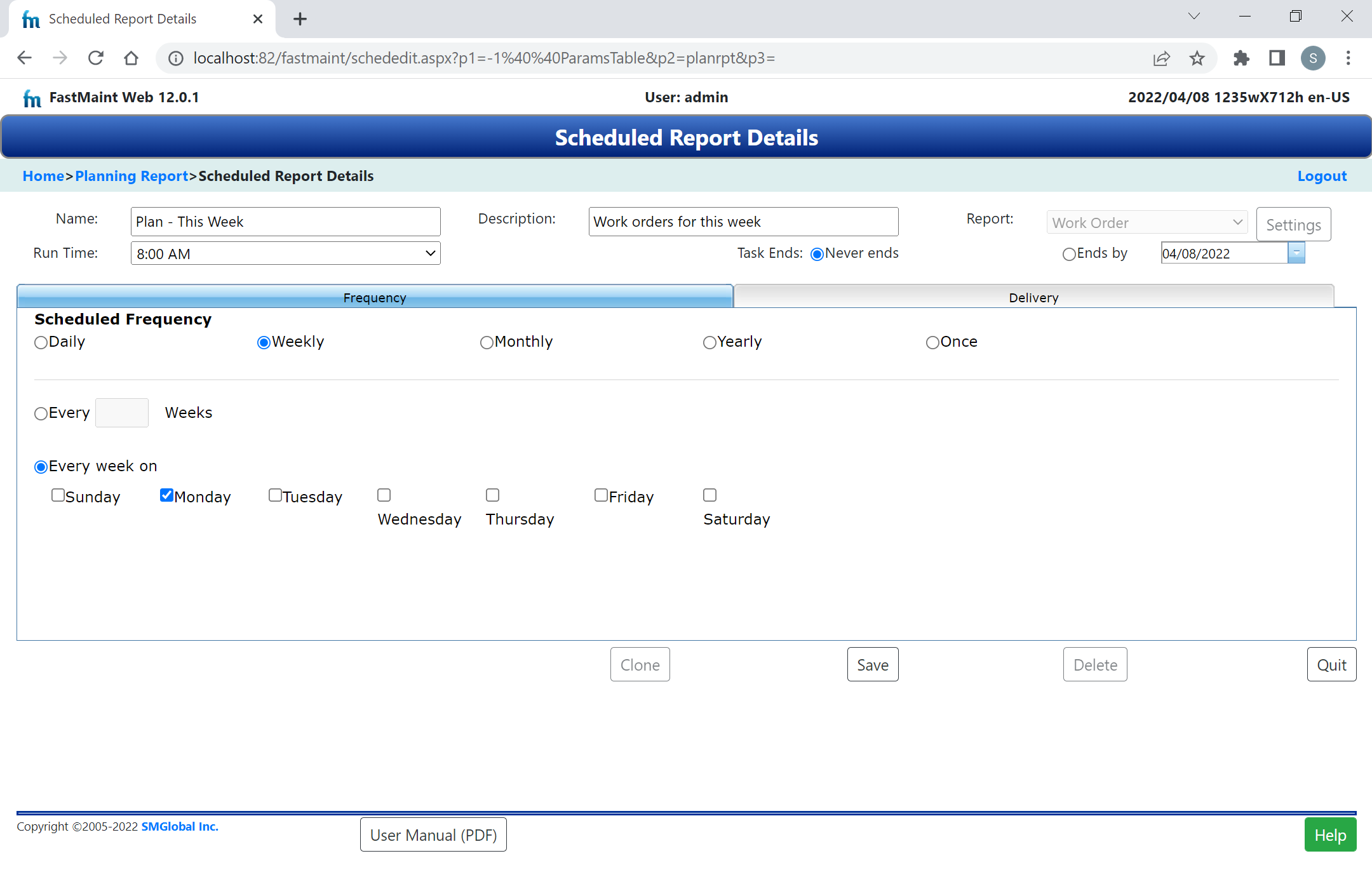Viewport: 1372px width, 870px height.
Task: Quit the report details page
Action: coord(1331,665)
